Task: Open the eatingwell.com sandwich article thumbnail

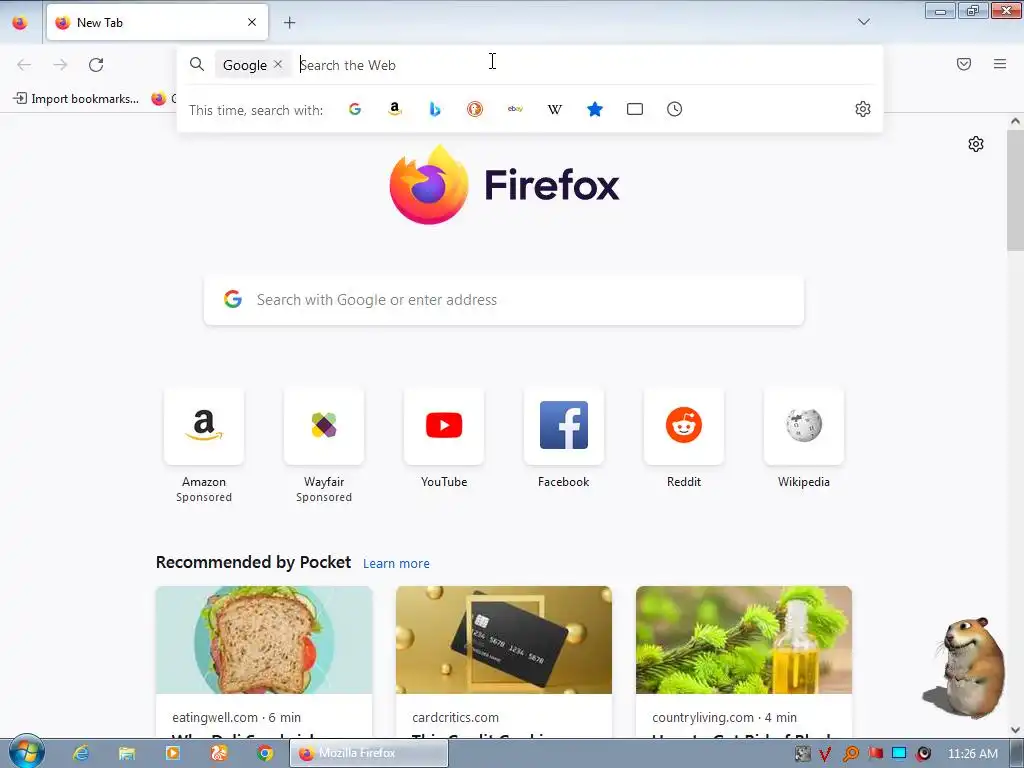Action: coord(264,639)
